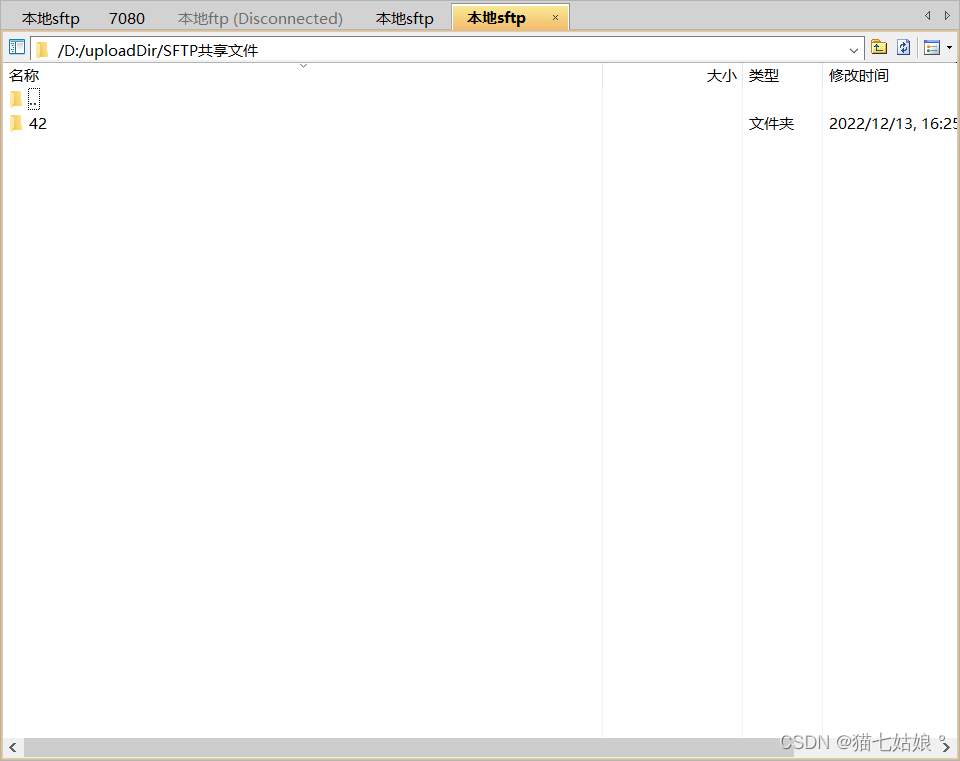Image resolution: width=960 pixels, height=761 pixels.
Task: Go up to parent folder icon
Action: 879,47
